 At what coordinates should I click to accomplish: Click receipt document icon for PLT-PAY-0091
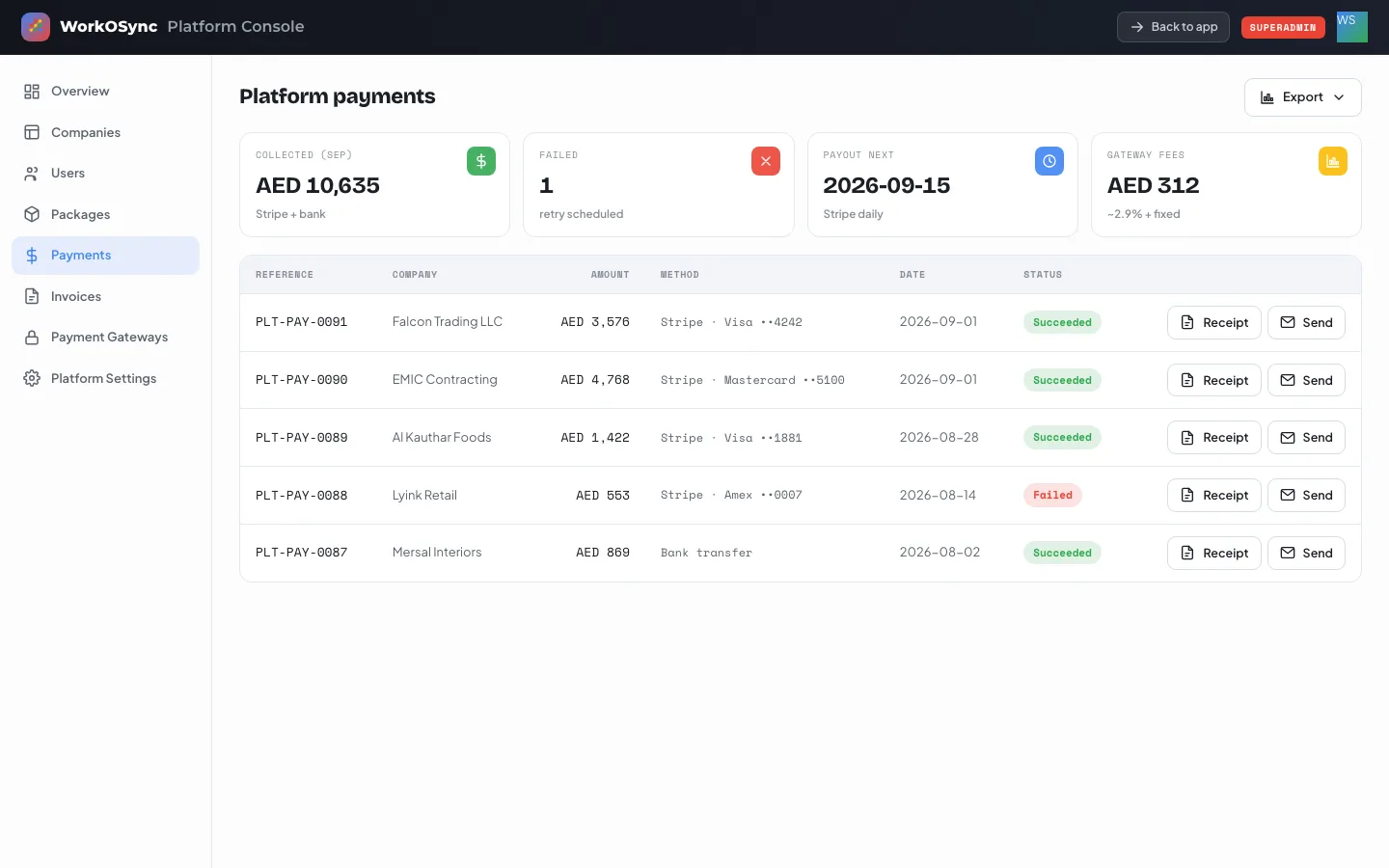click(x=1187, y=322)
